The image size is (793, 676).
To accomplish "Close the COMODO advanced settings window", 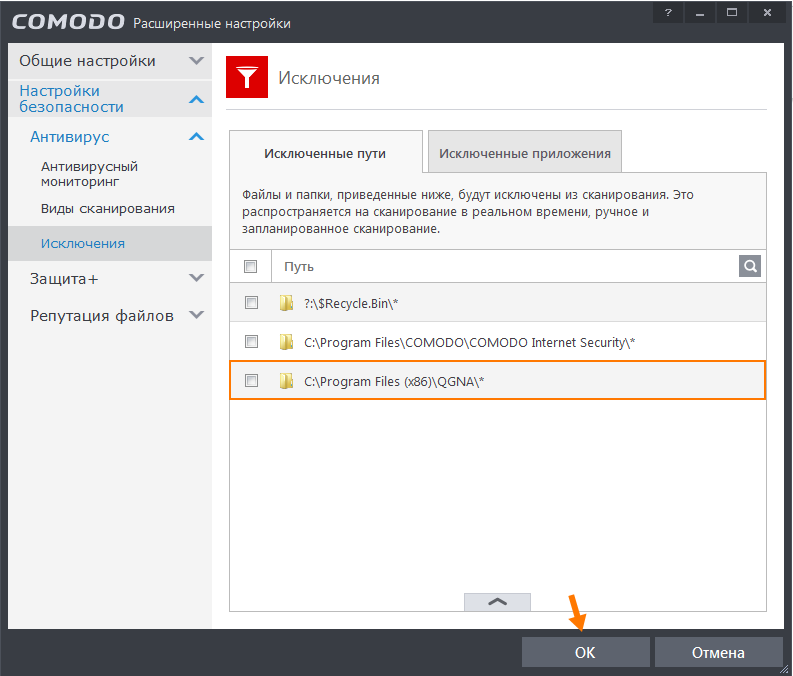I will [767, 13].
